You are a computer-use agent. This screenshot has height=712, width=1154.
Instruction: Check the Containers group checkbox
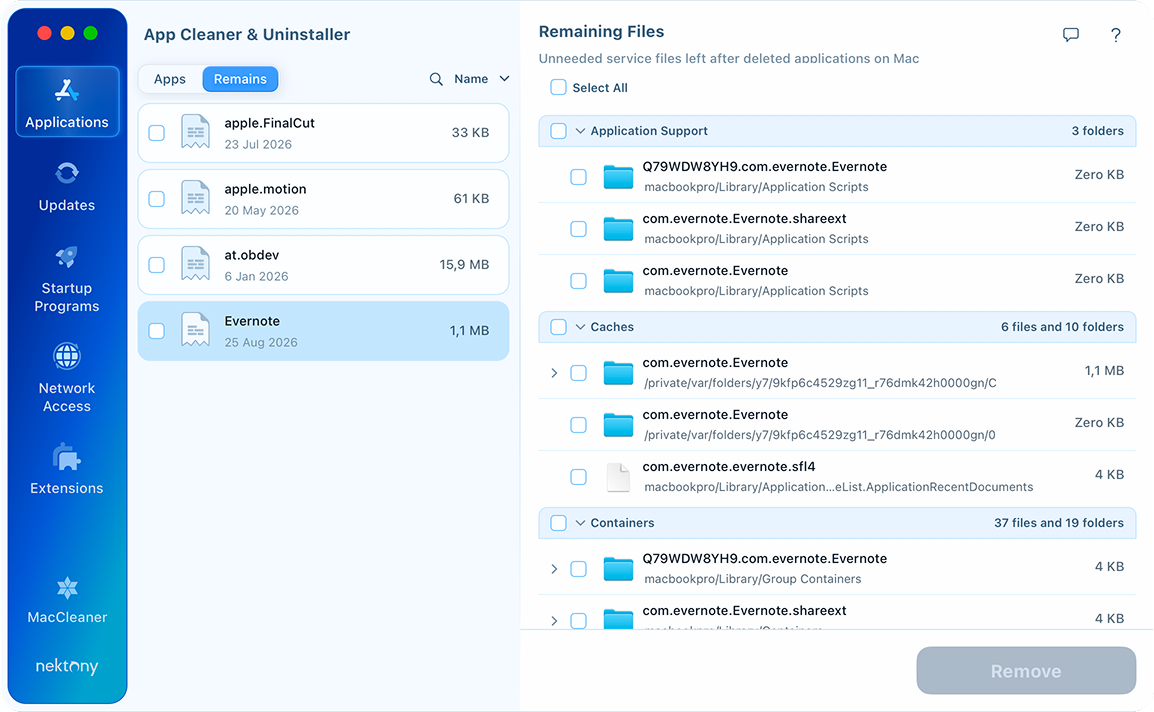coord(559,523)
